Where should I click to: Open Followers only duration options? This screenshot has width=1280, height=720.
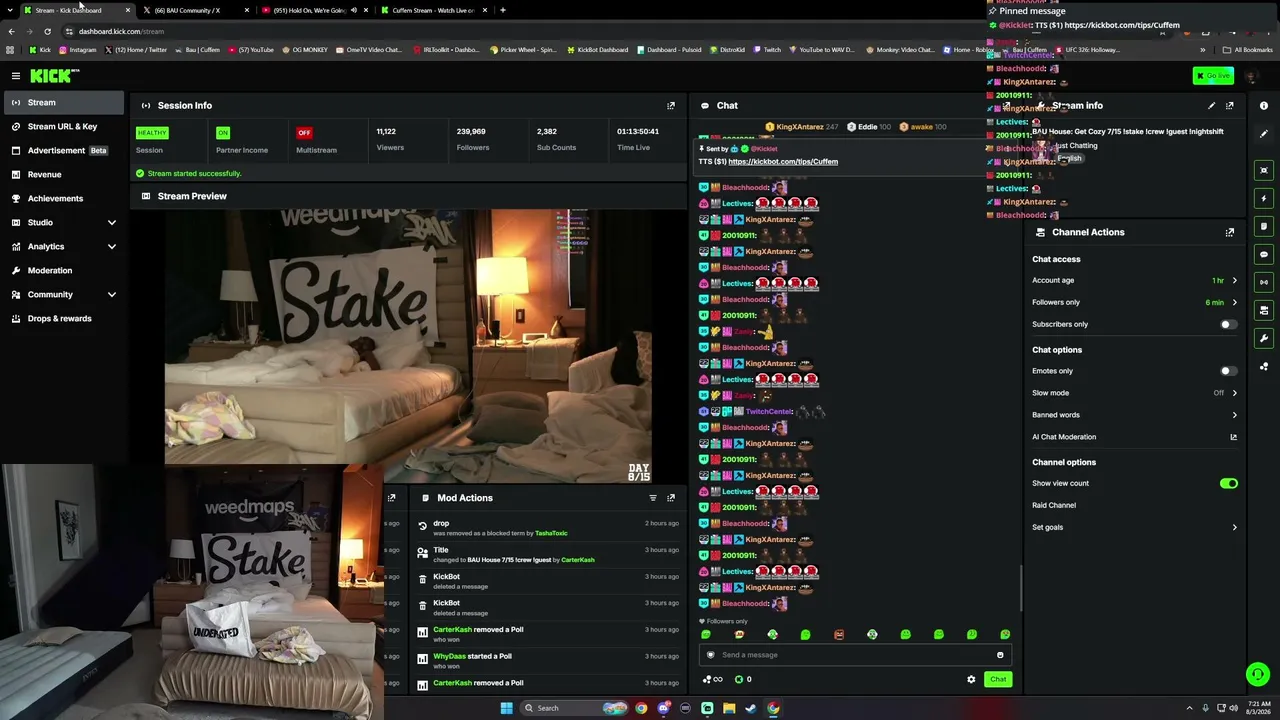pyautogui.click(x=1134, y=302)
